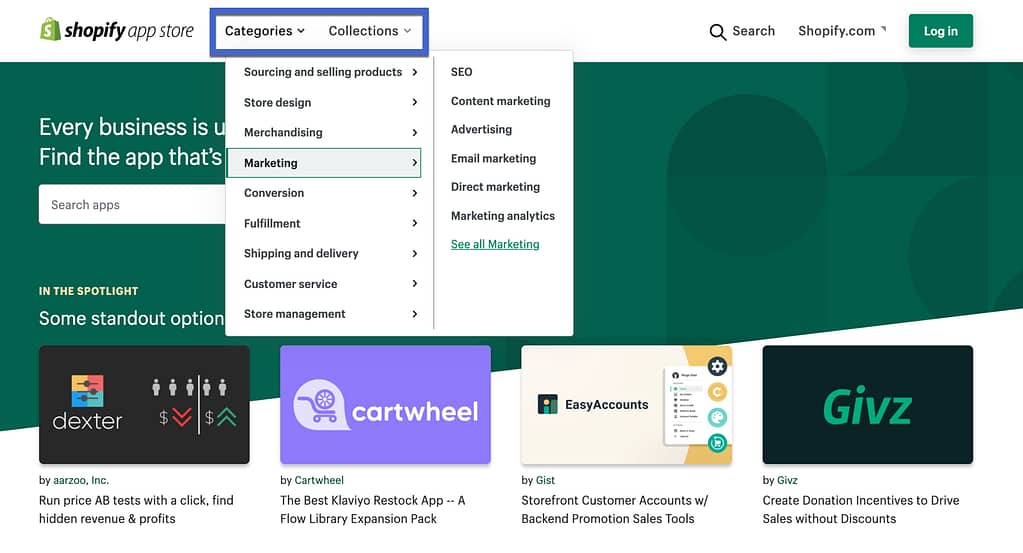Click See all Marketing link

click(495, 244)
